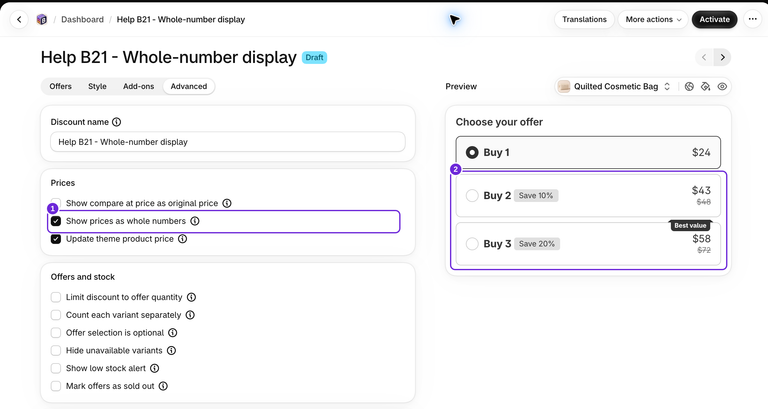This screenshot has width=768, height=409.
Task: Click the Save 10% badge
Action: click(536, 195)
